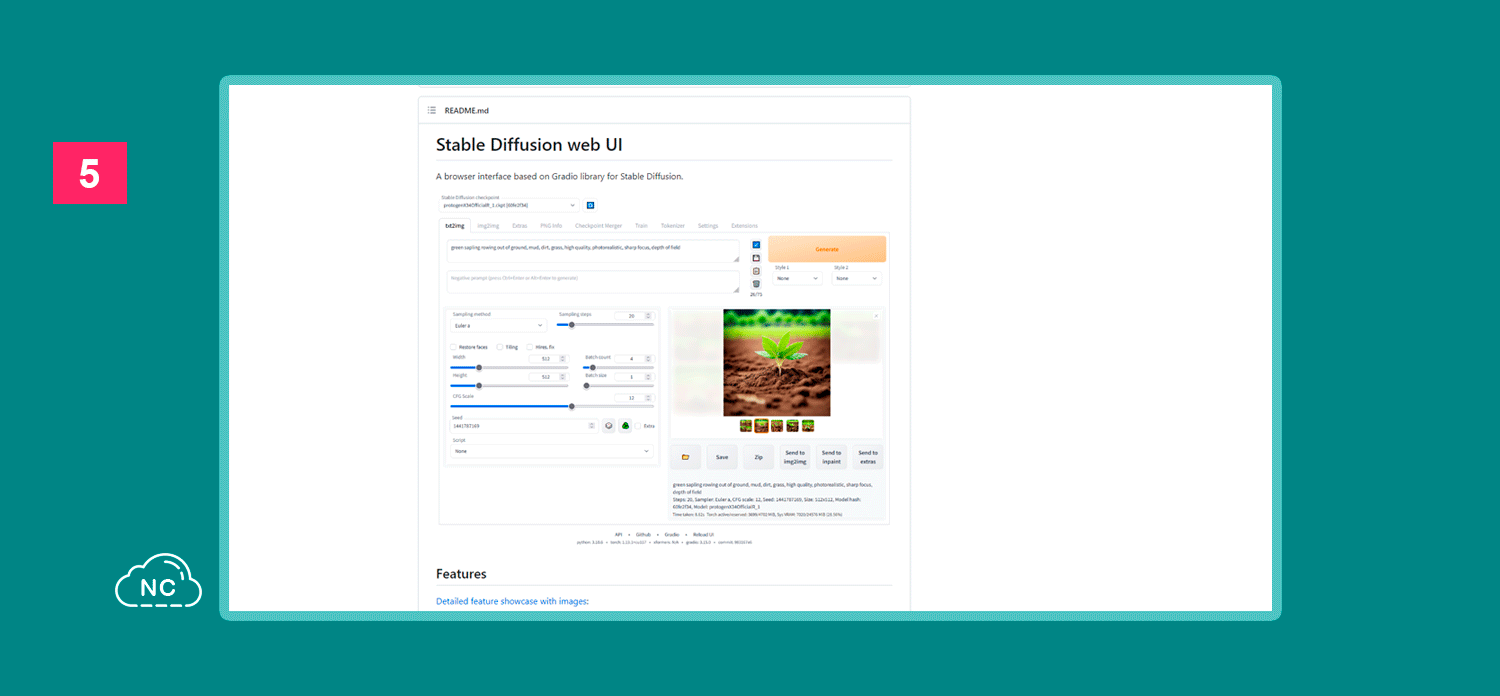Enable the Restore faces checkbox
Viewport: 1500px width, 696px height.
coord(453,347)
